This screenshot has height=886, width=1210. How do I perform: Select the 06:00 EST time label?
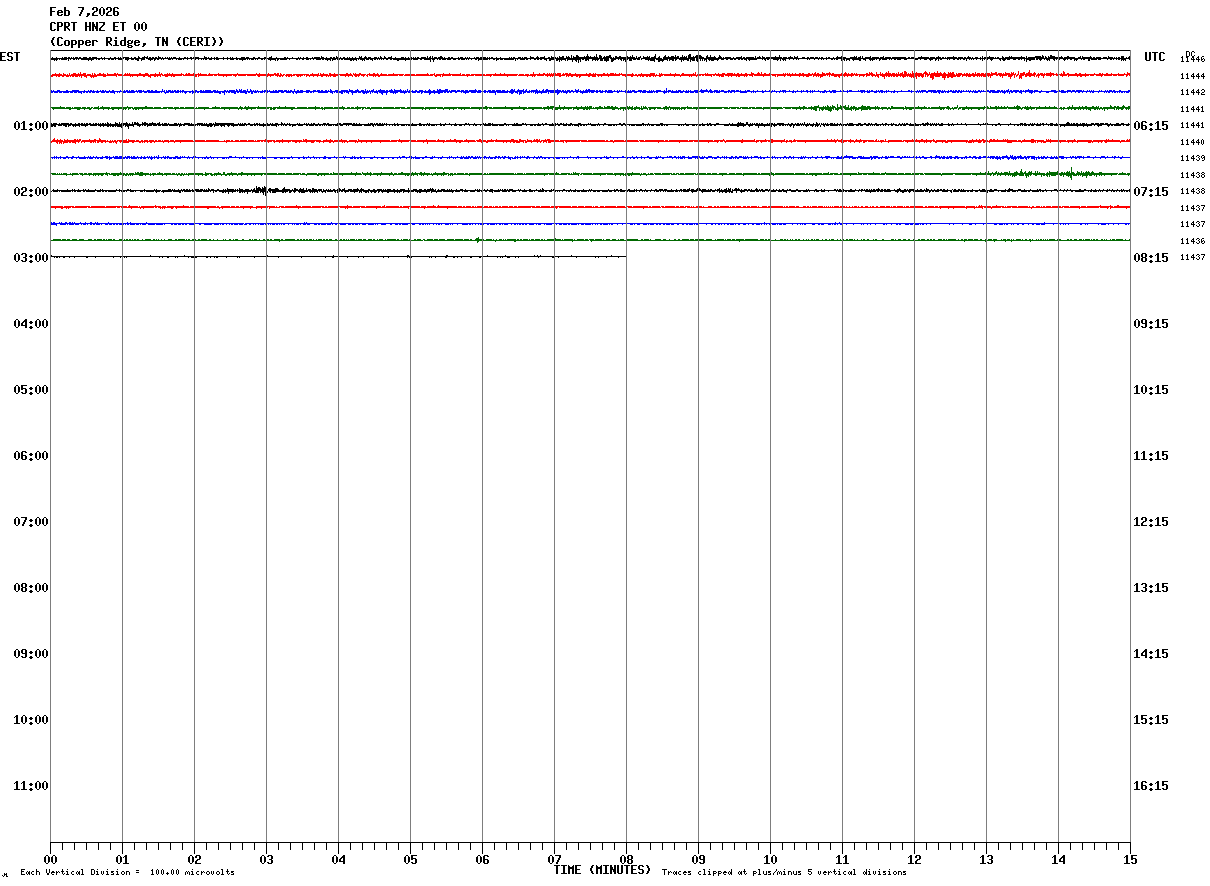click(x=31, y=456)
